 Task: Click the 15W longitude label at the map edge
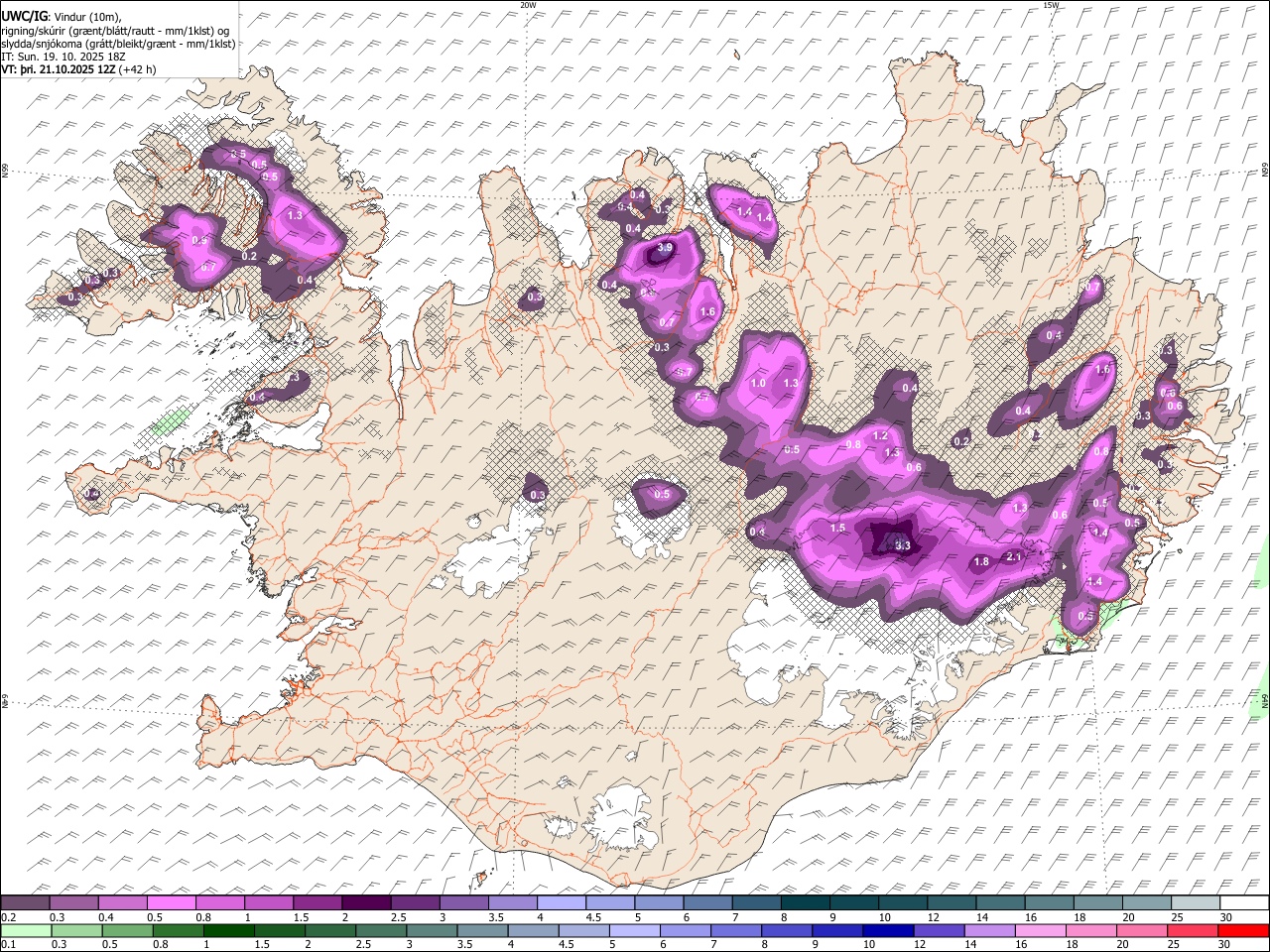1052,5
